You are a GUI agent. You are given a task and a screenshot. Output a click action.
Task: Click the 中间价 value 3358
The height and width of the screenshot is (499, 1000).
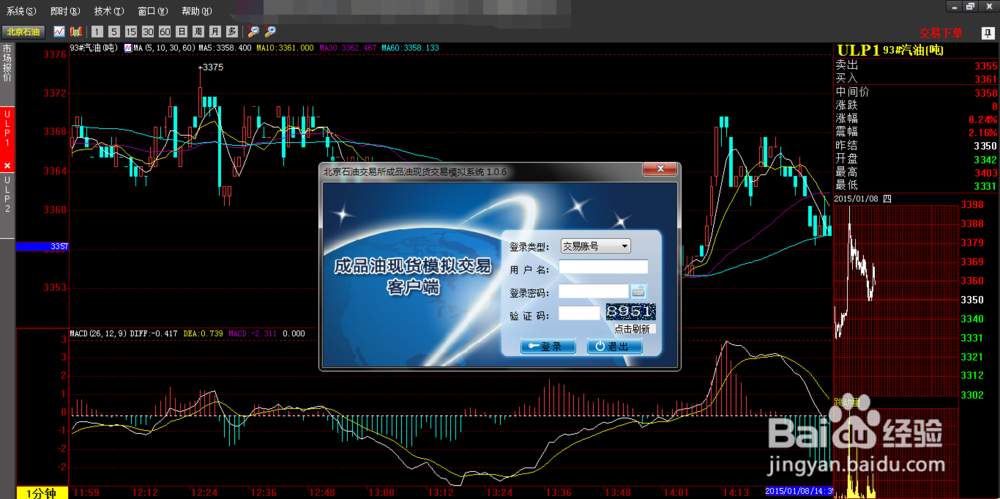(x=985, y=93)
